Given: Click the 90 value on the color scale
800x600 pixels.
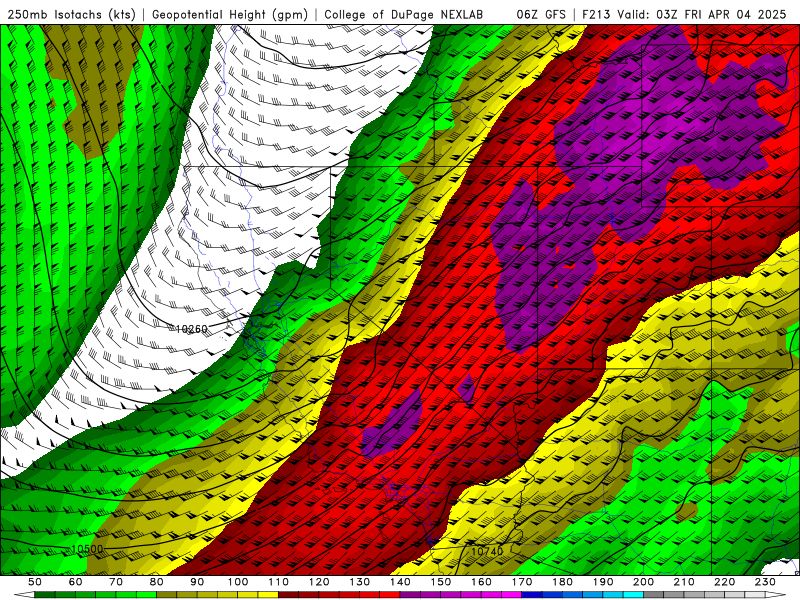Looking at the screenshot, I should pyautogui.click(x=197, y=582).
